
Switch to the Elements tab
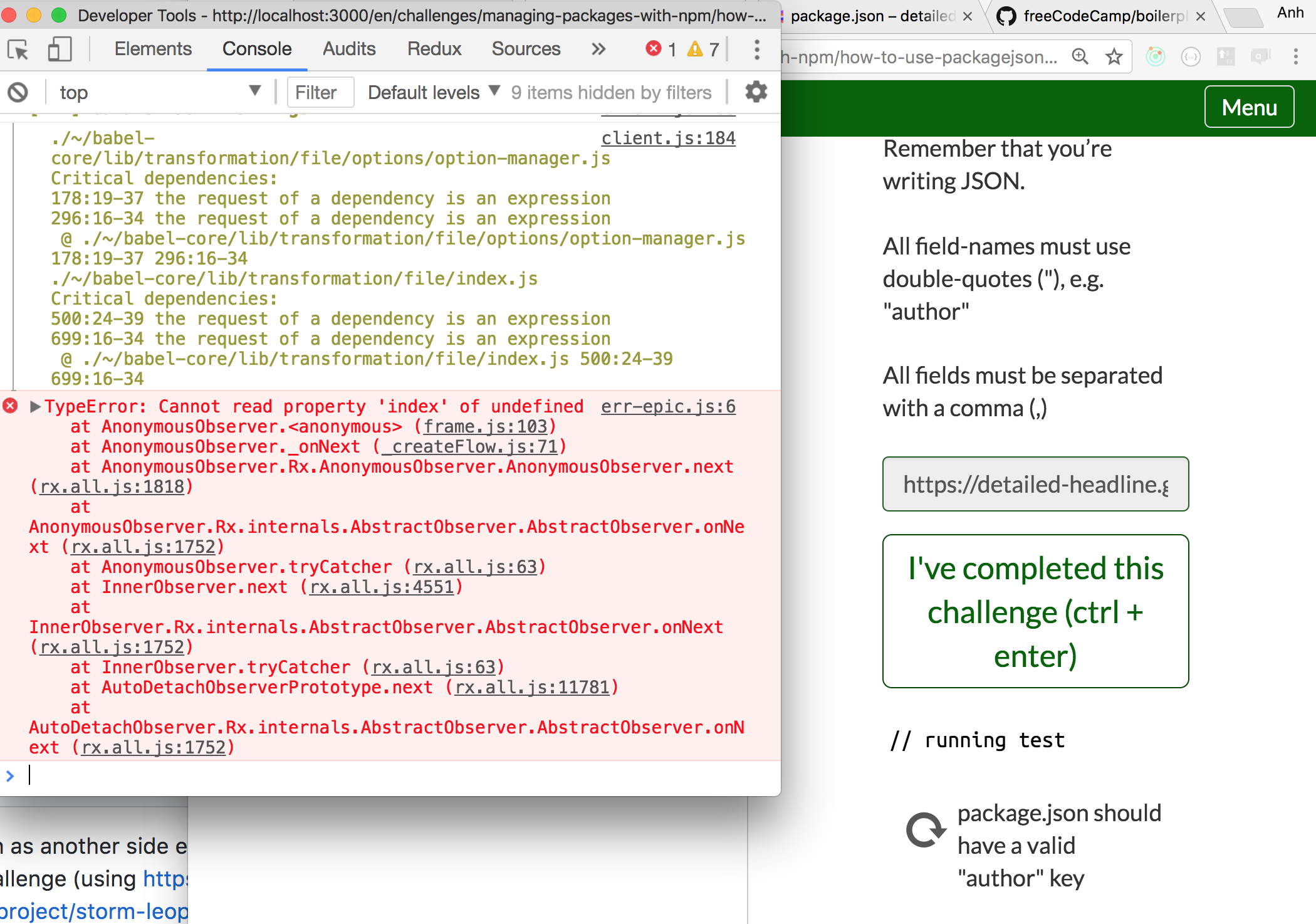pos(153,49)
